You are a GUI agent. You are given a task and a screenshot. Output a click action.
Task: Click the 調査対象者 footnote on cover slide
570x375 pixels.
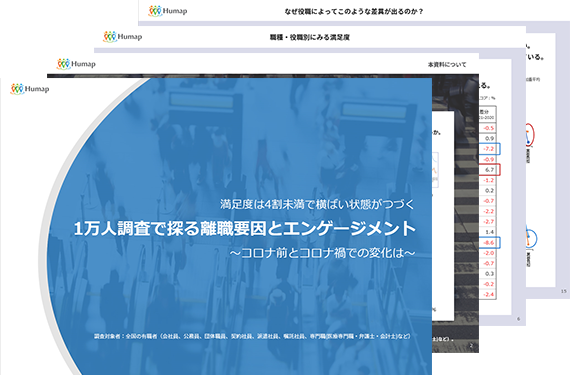tap(252, 336)
